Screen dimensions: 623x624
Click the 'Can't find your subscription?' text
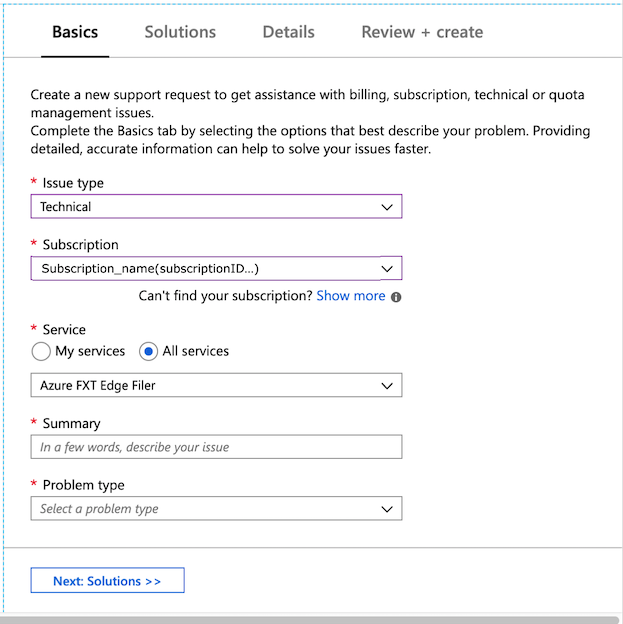pyautogui.click(x=225, y=296)
